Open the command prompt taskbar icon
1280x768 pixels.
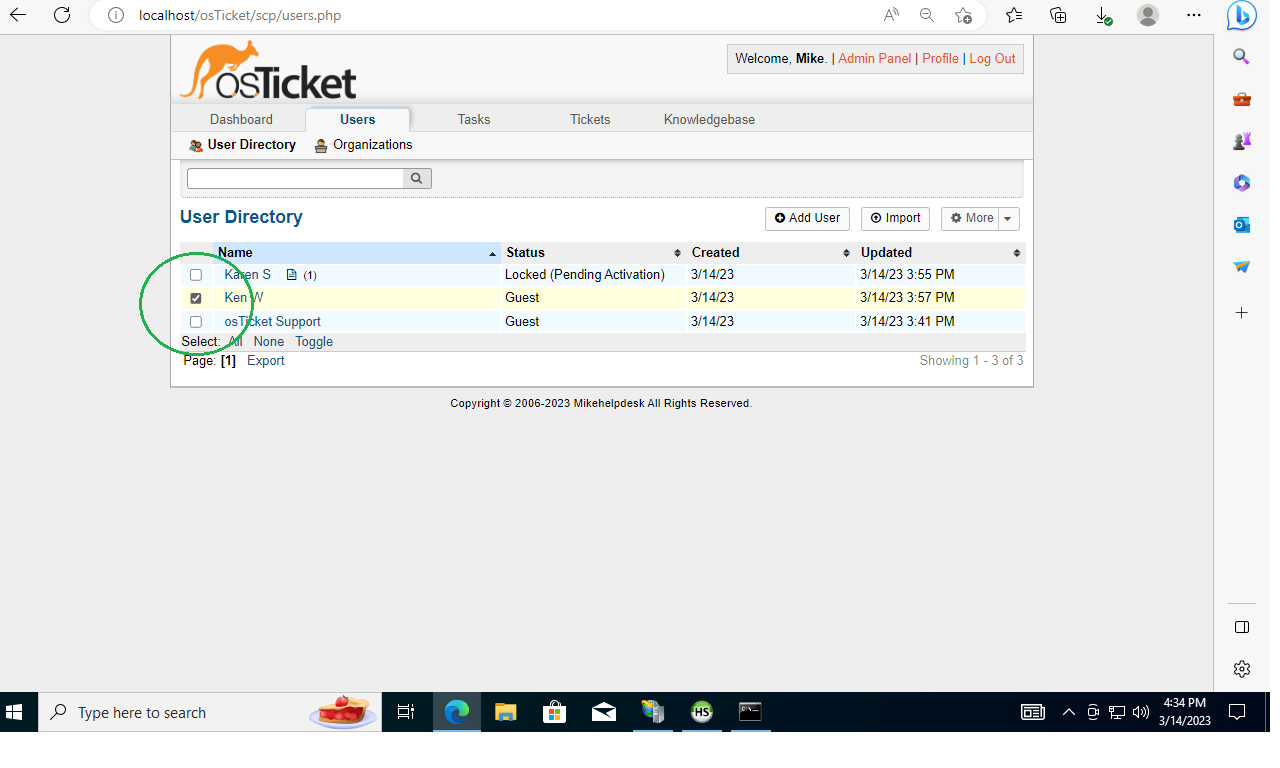tap(750, 712)
